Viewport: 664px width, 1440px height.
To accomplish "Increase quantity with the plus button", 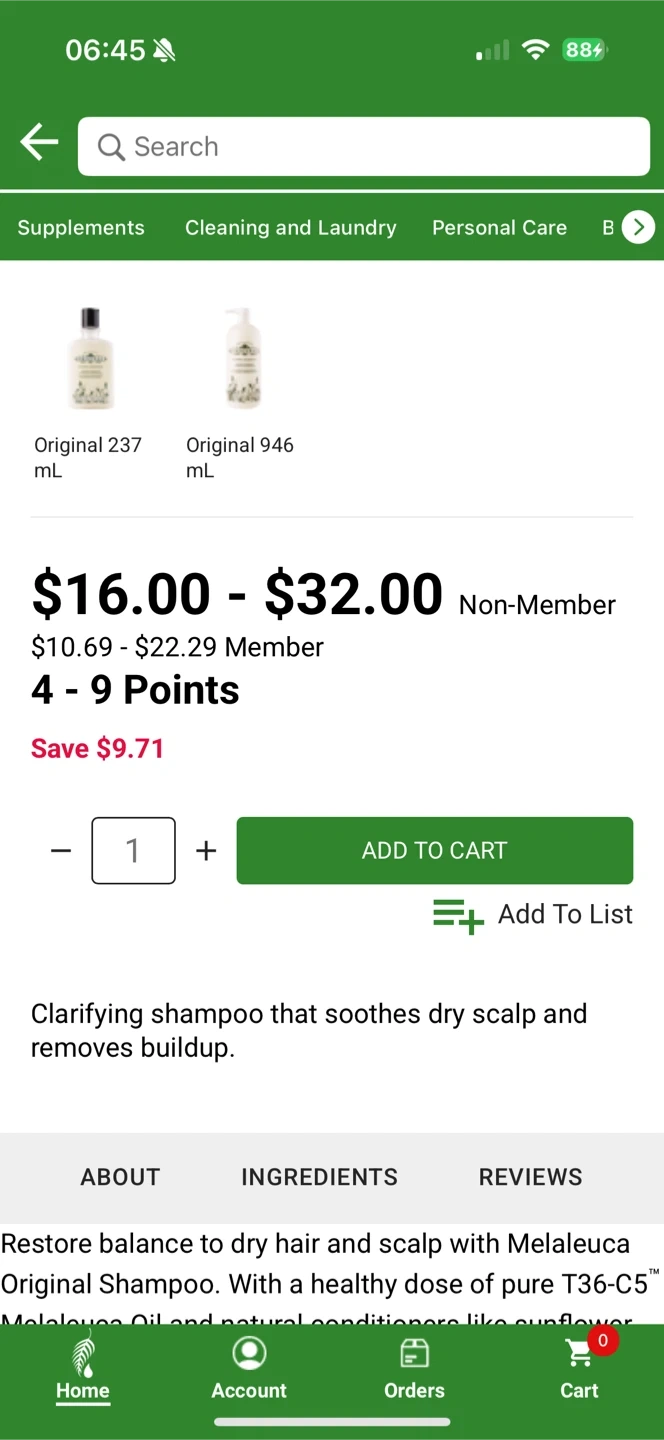I will click(206, 851).
